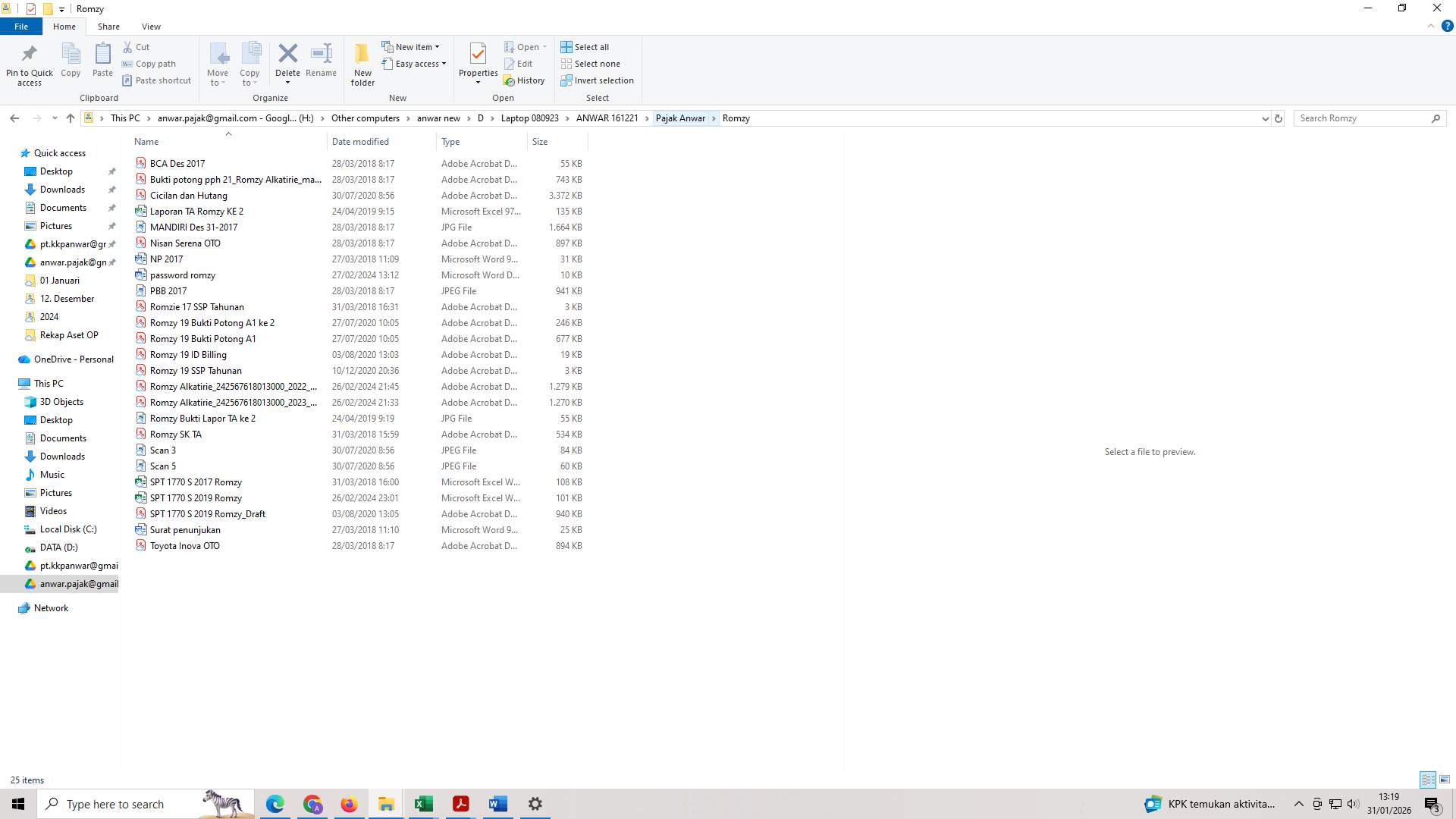
Task: Click the Rename icon in Organize group
Action: [x=321, y=61]
